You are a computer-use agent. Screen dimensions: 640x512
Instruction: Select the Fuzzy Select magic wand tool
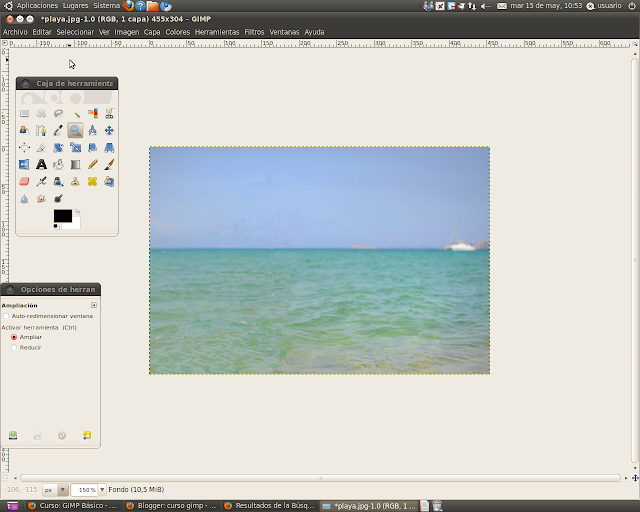tap(76, 114)
